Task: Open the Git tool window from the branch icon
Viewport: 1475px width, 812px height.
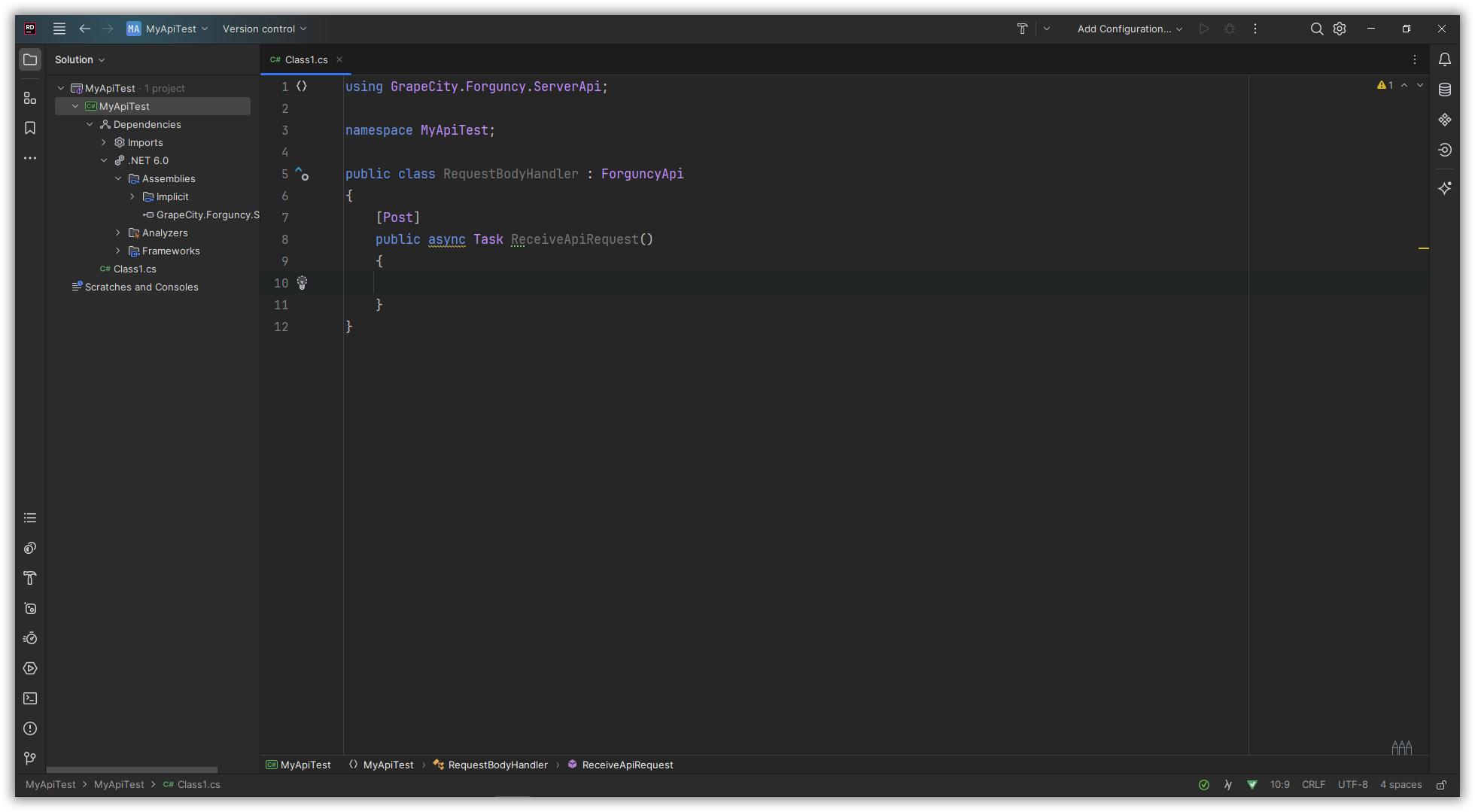Action: point(30,759)
